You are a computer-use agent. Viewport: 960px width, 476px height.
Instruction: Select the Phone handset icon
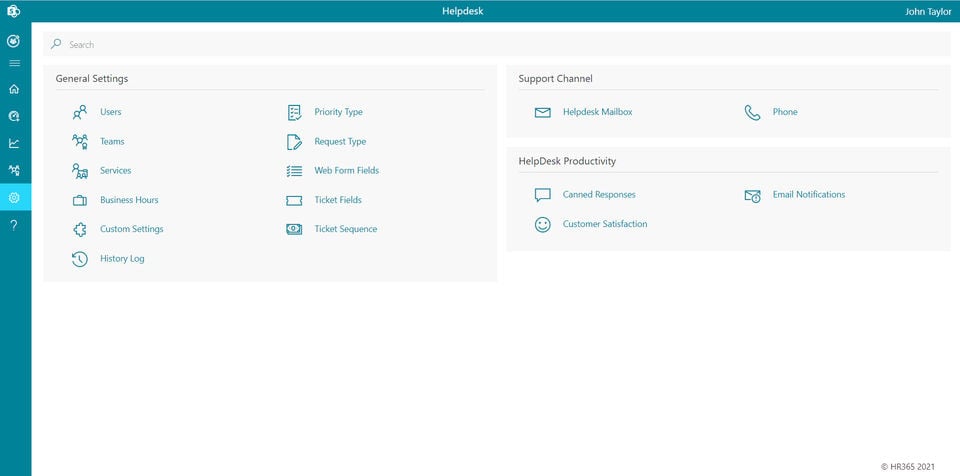752,112
